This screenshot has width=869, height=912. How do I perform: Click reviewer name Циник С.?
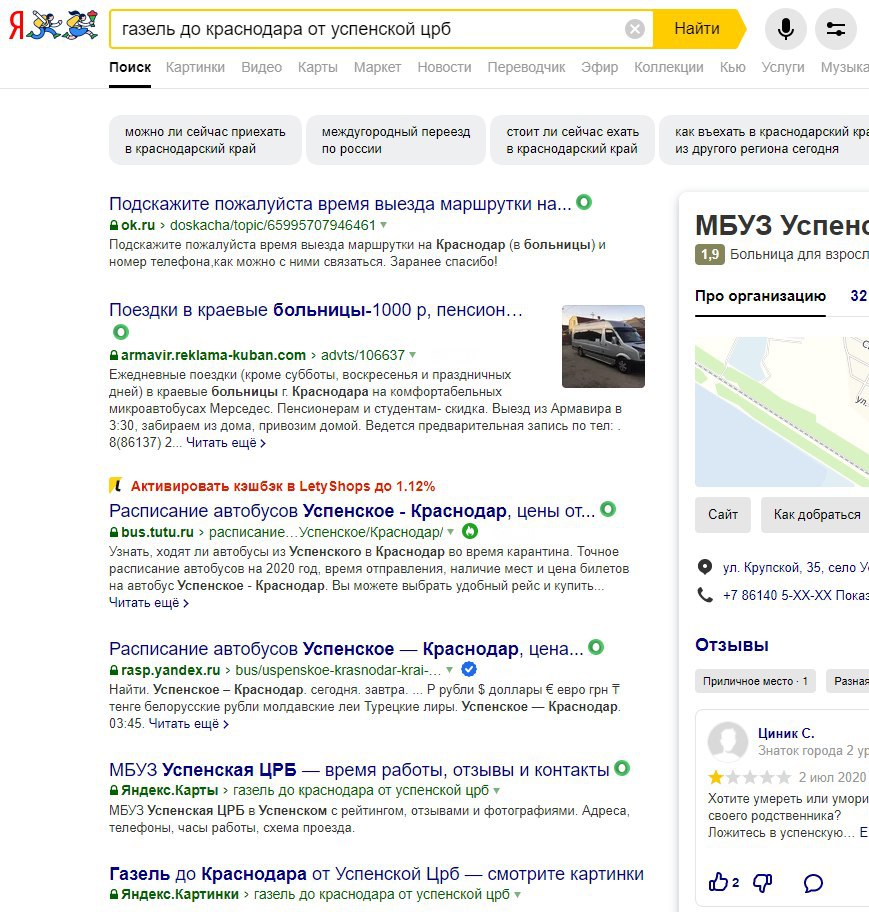point(786,733)
